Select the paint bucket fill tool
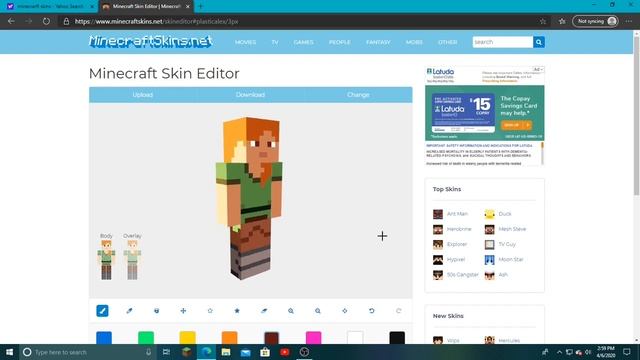Screen dimensions: 640x360 click(156, 311)
